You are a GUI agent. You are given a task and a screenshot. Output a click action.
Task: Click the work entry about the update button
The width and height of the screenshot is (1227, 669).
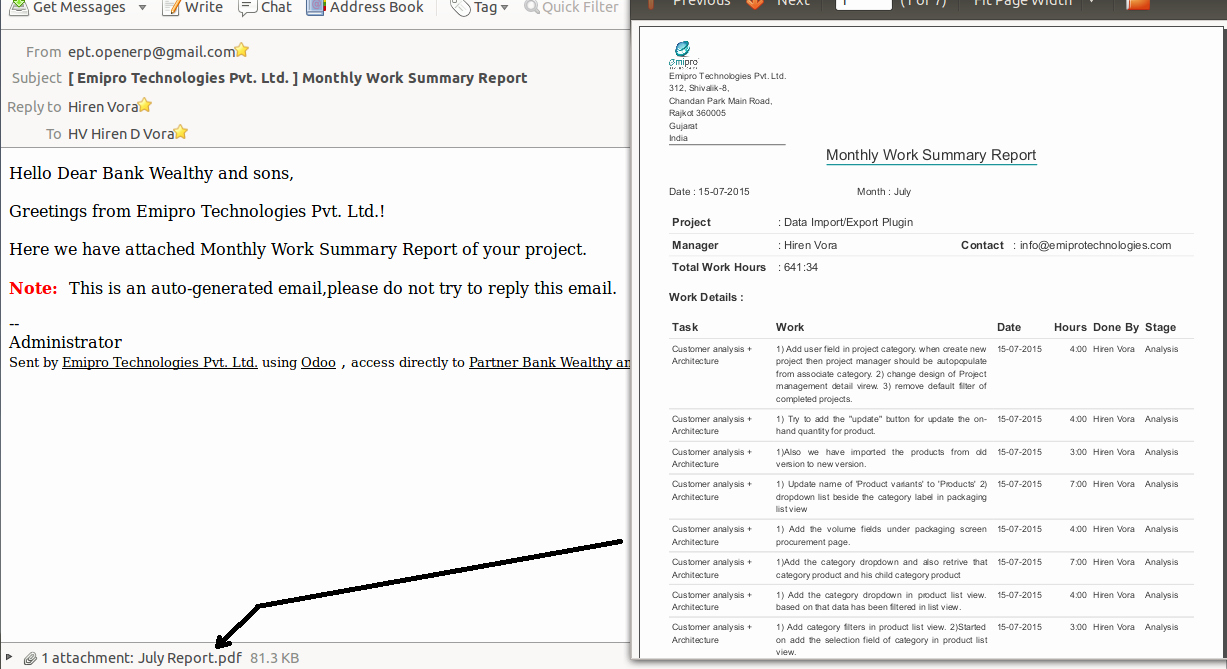[881, 425]
